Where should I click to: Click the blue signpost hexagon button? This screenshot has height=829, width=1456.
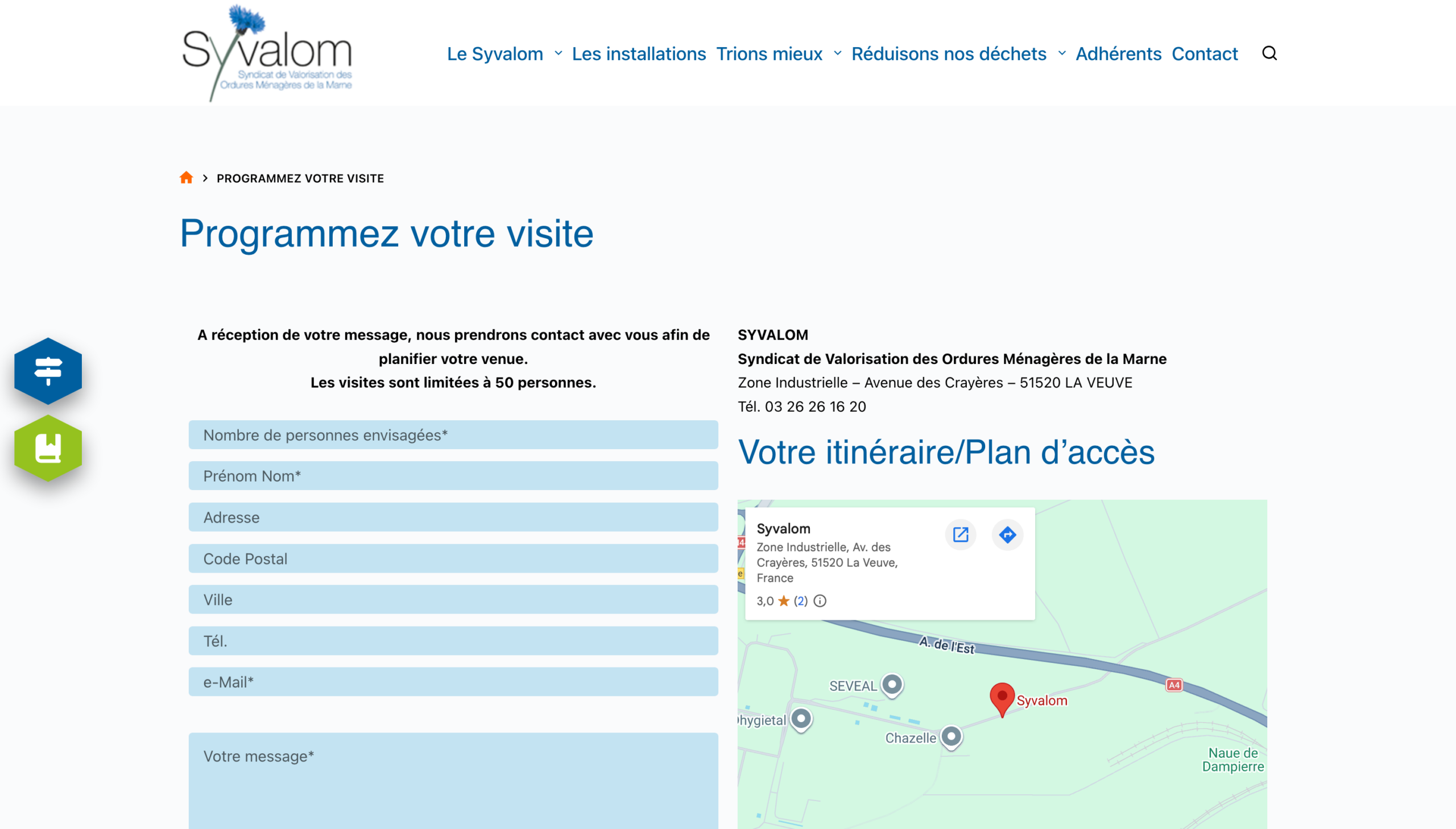click(x=48, y=371)
